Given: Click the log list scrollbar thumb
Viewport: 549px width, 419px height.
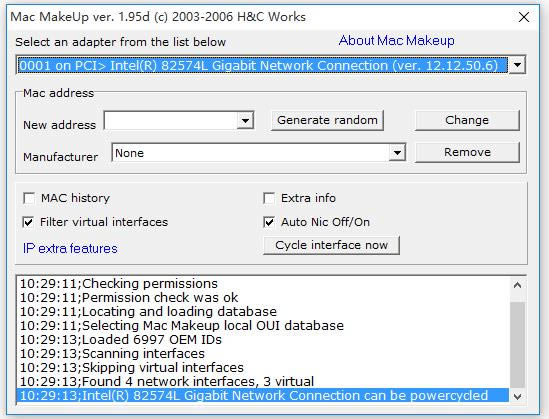Looking at the screenshot, I should click(x=517, y=344).
